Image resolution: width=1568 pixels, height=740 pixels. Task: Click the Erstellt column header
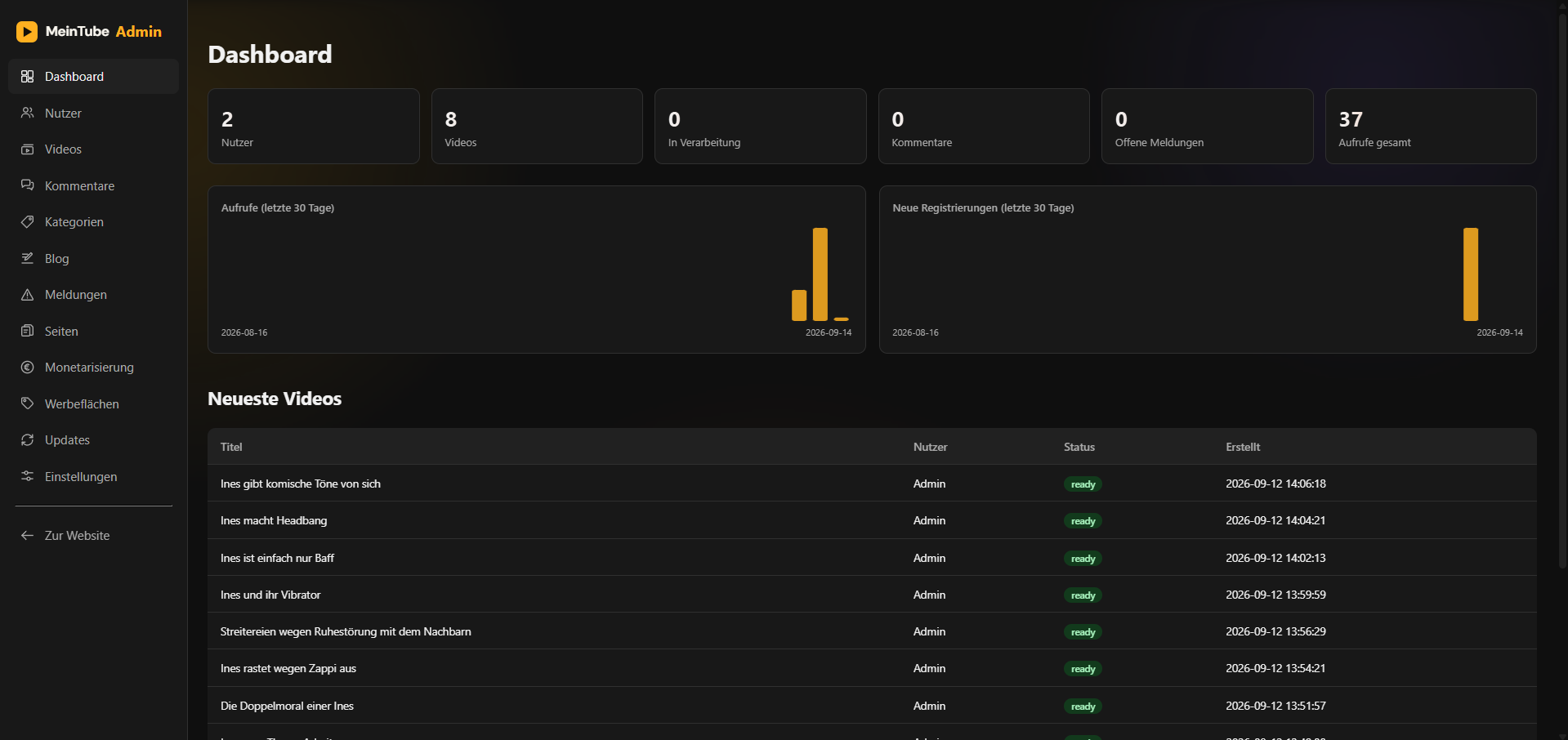[x=1243, y=447]
